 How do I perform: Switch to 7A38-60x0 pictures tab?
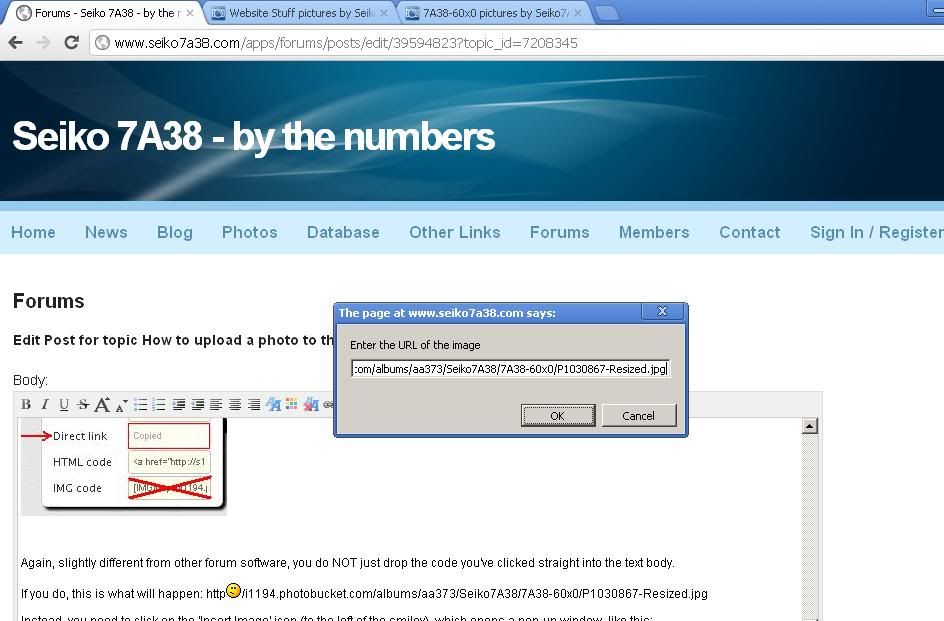495,13
